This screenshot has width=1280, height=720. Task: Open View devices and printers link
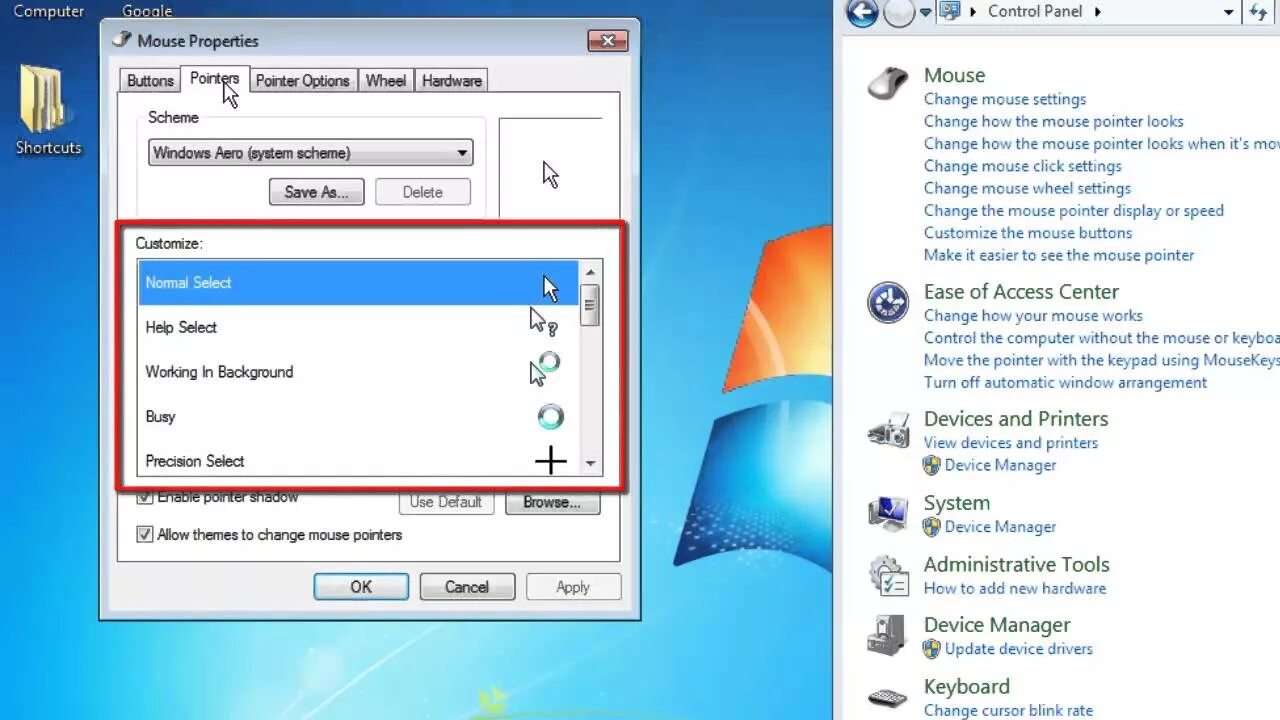pyautogui.click(x=1011, y=442)
